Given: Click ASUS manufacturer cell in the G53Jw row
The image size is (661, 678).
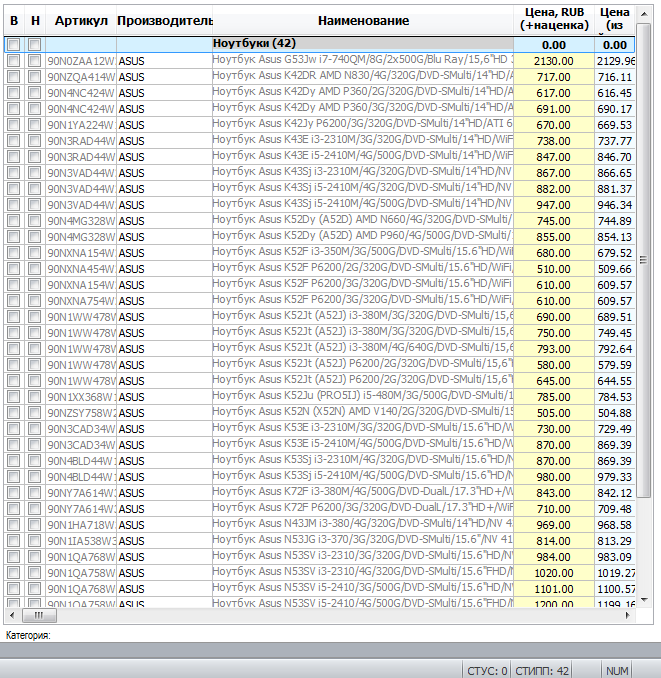Looking at the screenshot, I should [164, 61].
